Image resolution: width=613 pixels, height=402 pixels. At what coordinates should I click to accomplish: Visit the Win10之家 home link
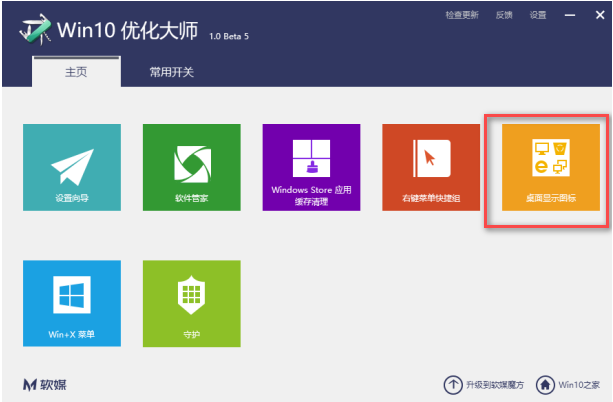click(x=570, y=385)
